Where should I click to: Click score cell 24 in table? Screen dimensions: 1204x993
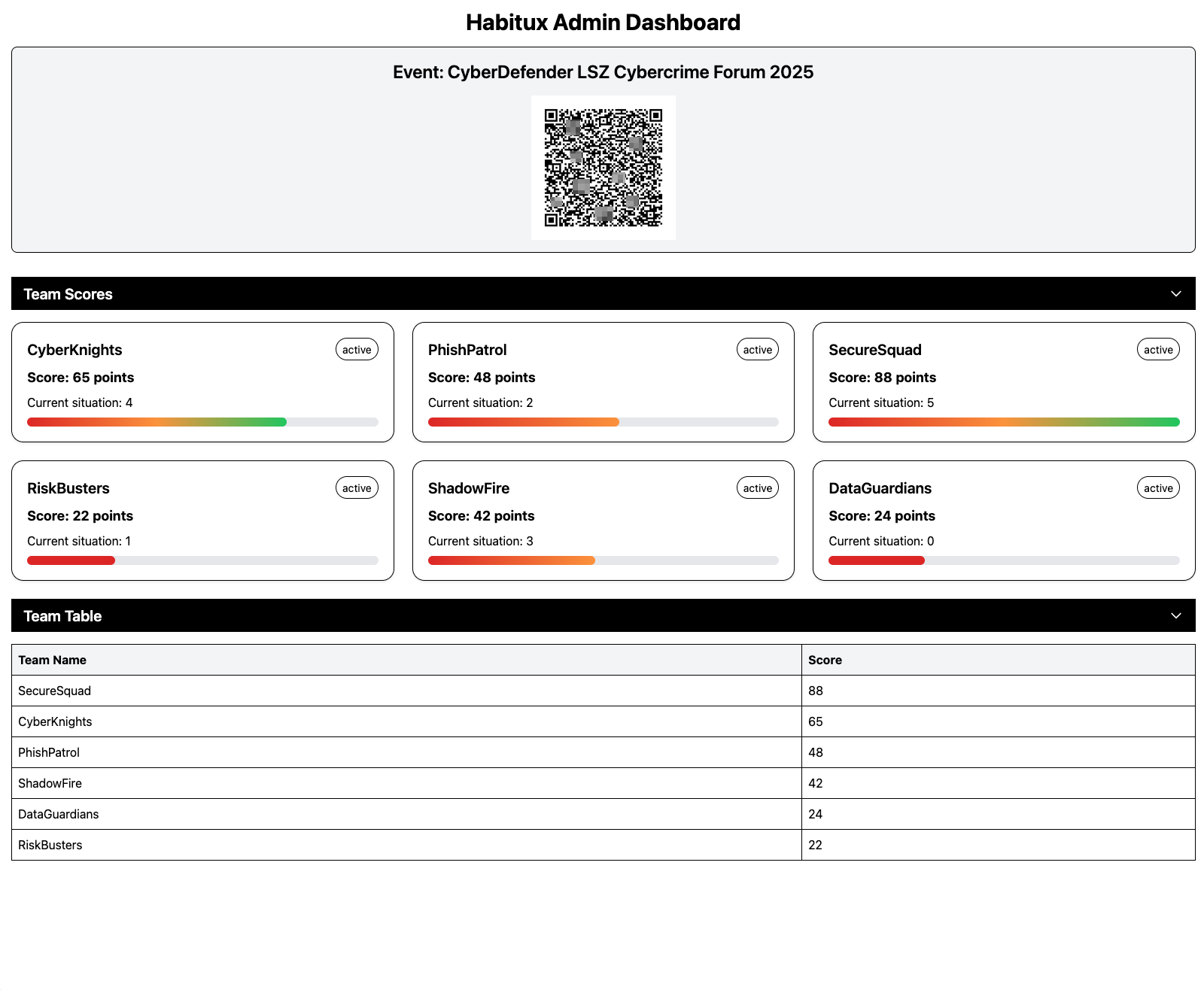click(999, 814)
